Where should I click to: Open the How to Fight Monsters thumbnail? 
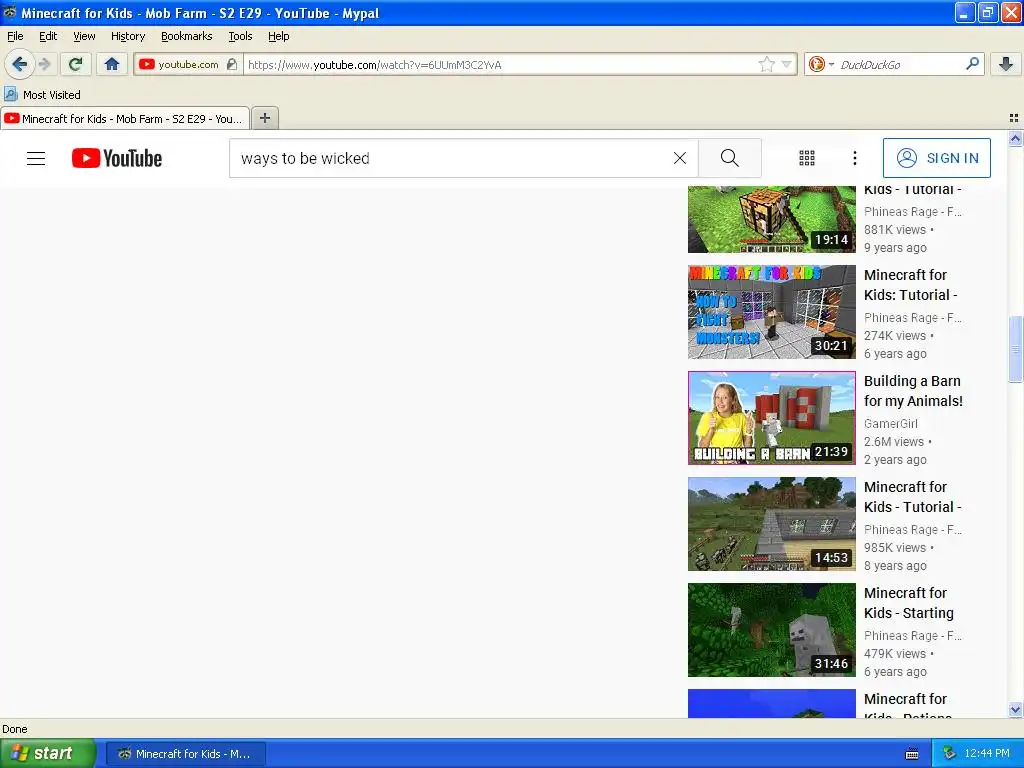click(x=771, y=312)
